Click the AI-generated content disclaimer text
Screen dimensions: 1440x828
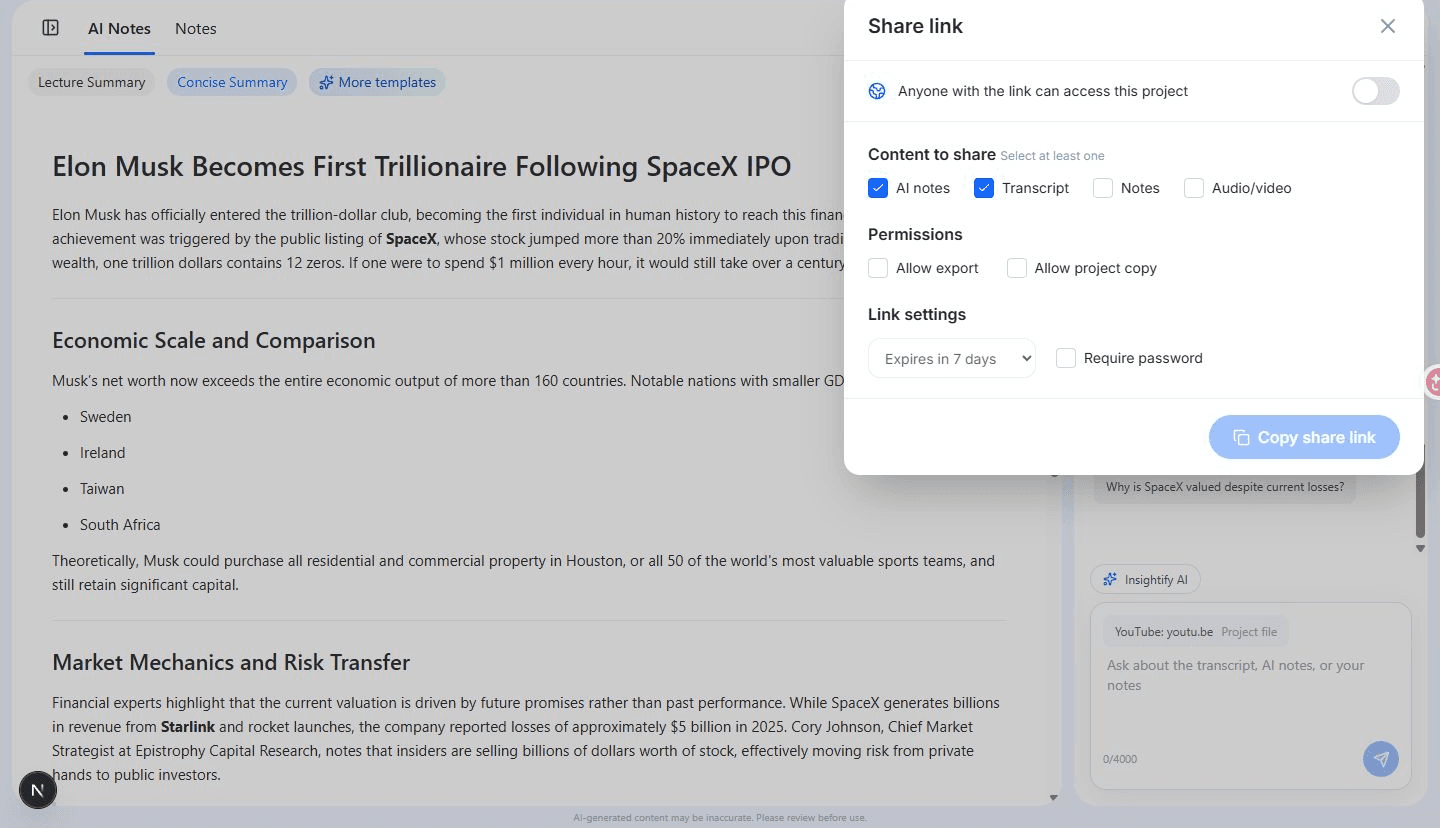pyautogui.click(x=720, y=818)
